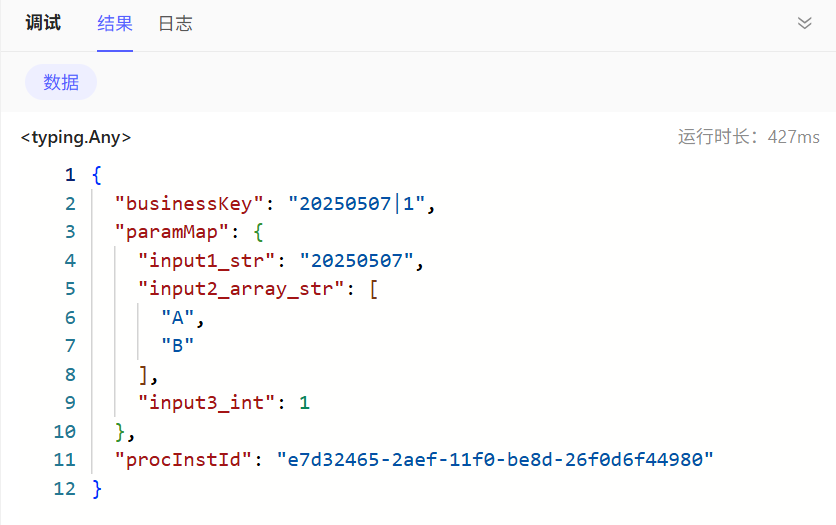Click line number 10 in gutter
The width and height of the screenshot is (836, 525).
65,431
